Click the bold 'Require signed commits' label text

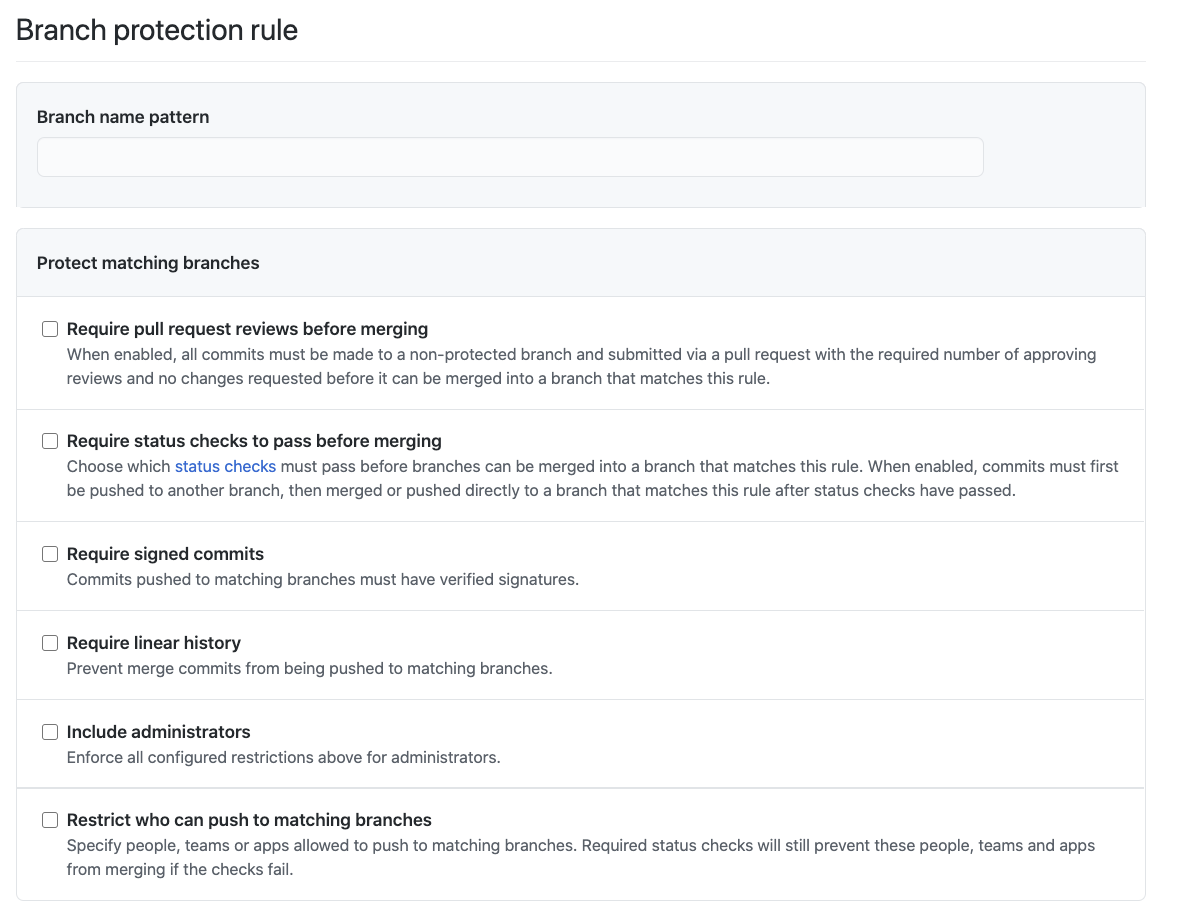165,554
